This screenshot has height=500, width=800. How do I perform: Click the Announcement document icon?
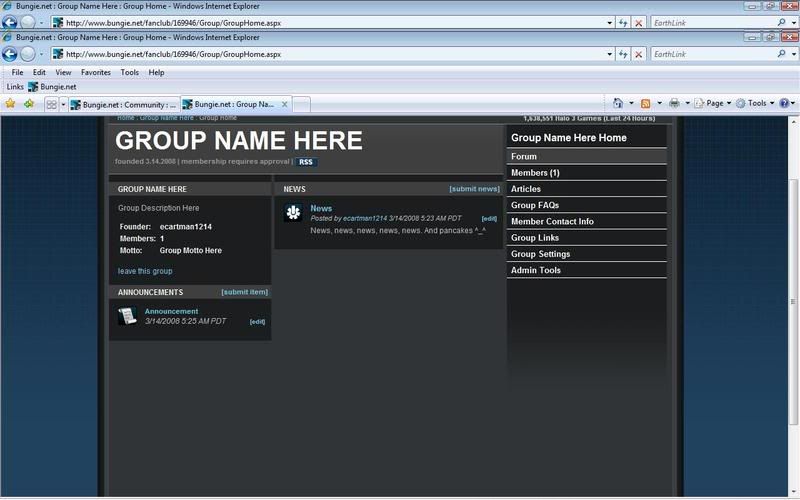pyautogui.click(x=127, y=316)
